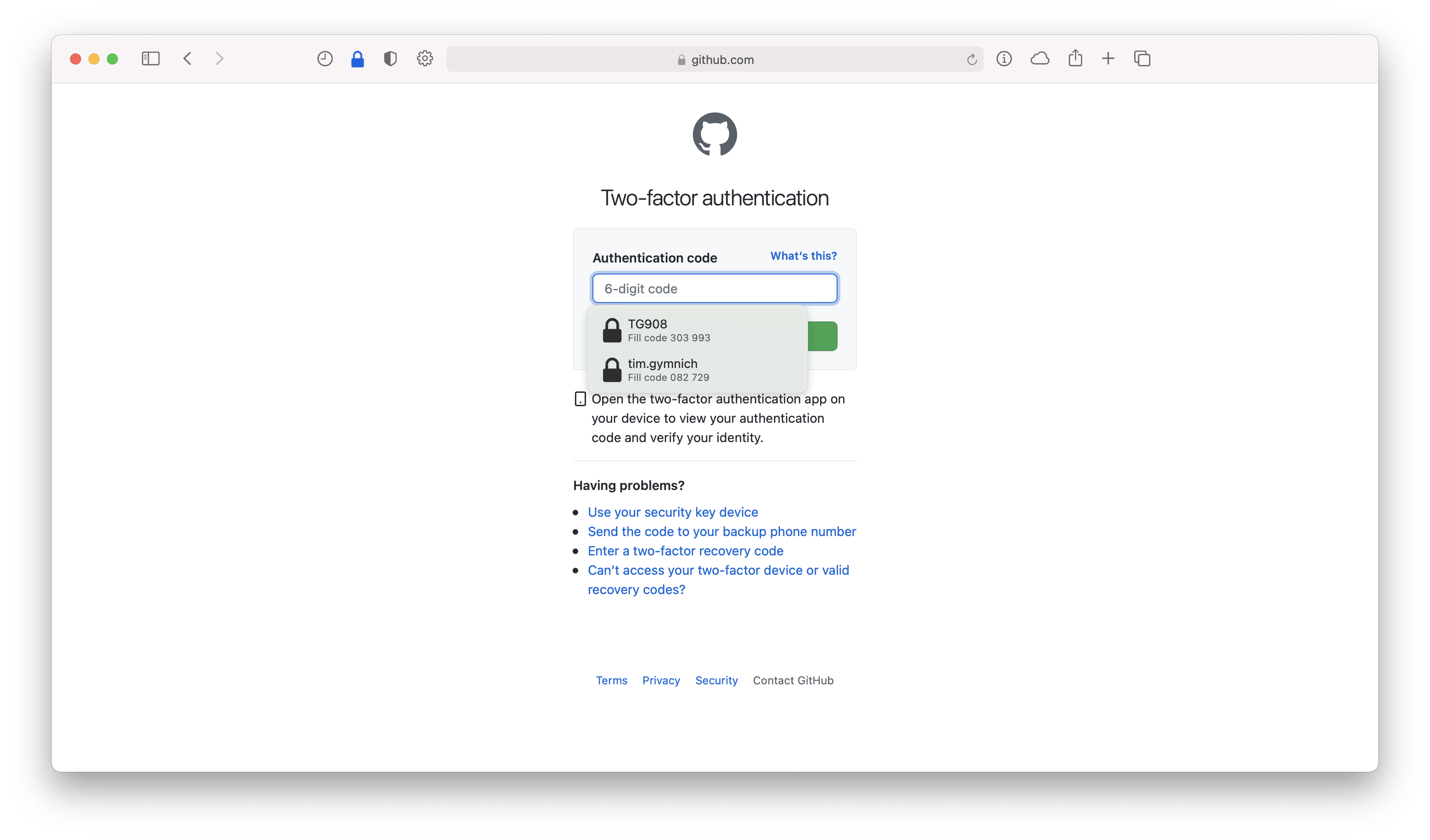The image size is (1430, 840).
Task: Click the green Verify button
Action: click(823, 336)
